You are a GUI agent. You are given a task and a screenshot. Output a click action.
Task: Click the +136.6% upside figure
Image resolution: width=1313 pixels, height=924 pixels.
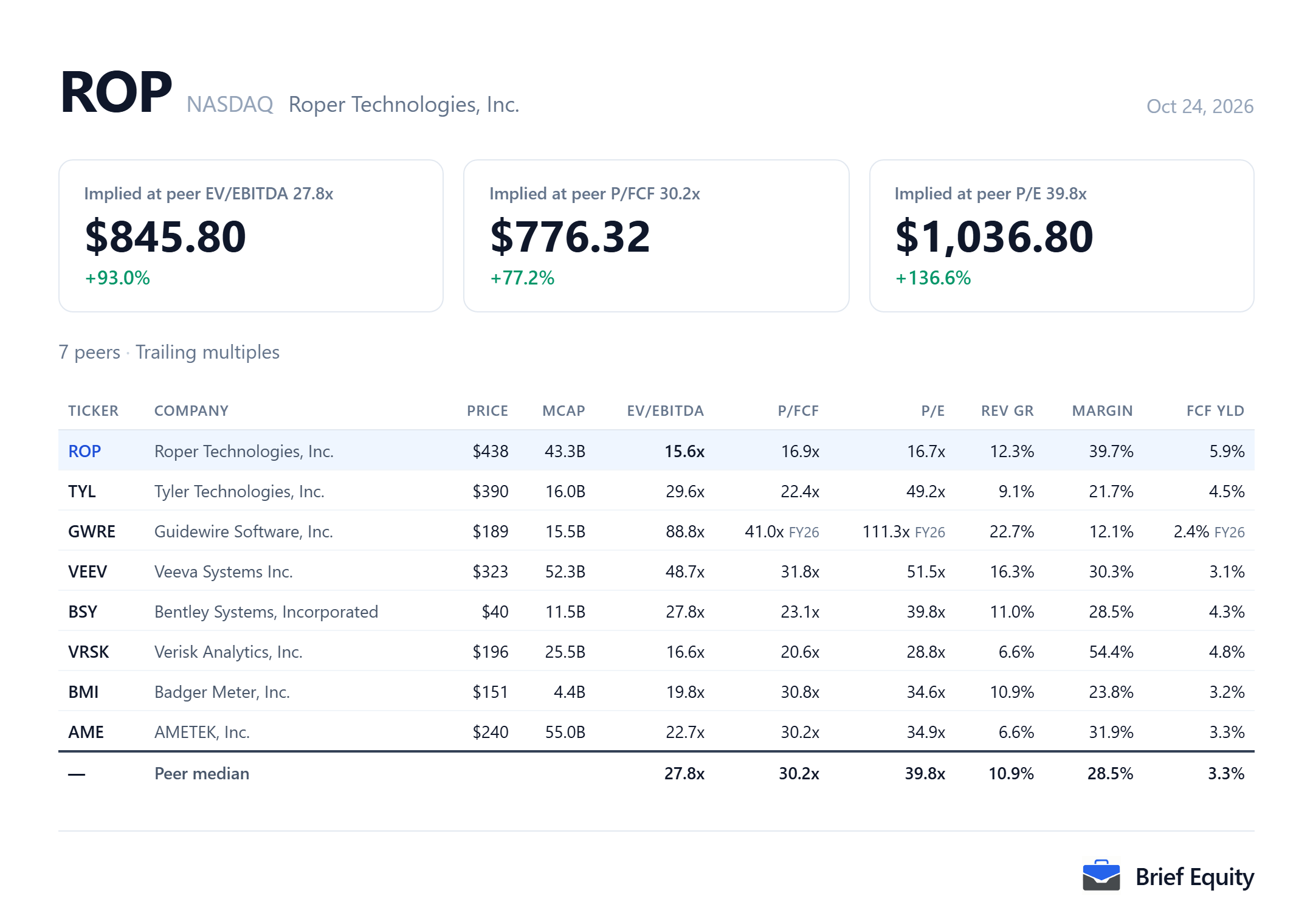coord(933,278)
